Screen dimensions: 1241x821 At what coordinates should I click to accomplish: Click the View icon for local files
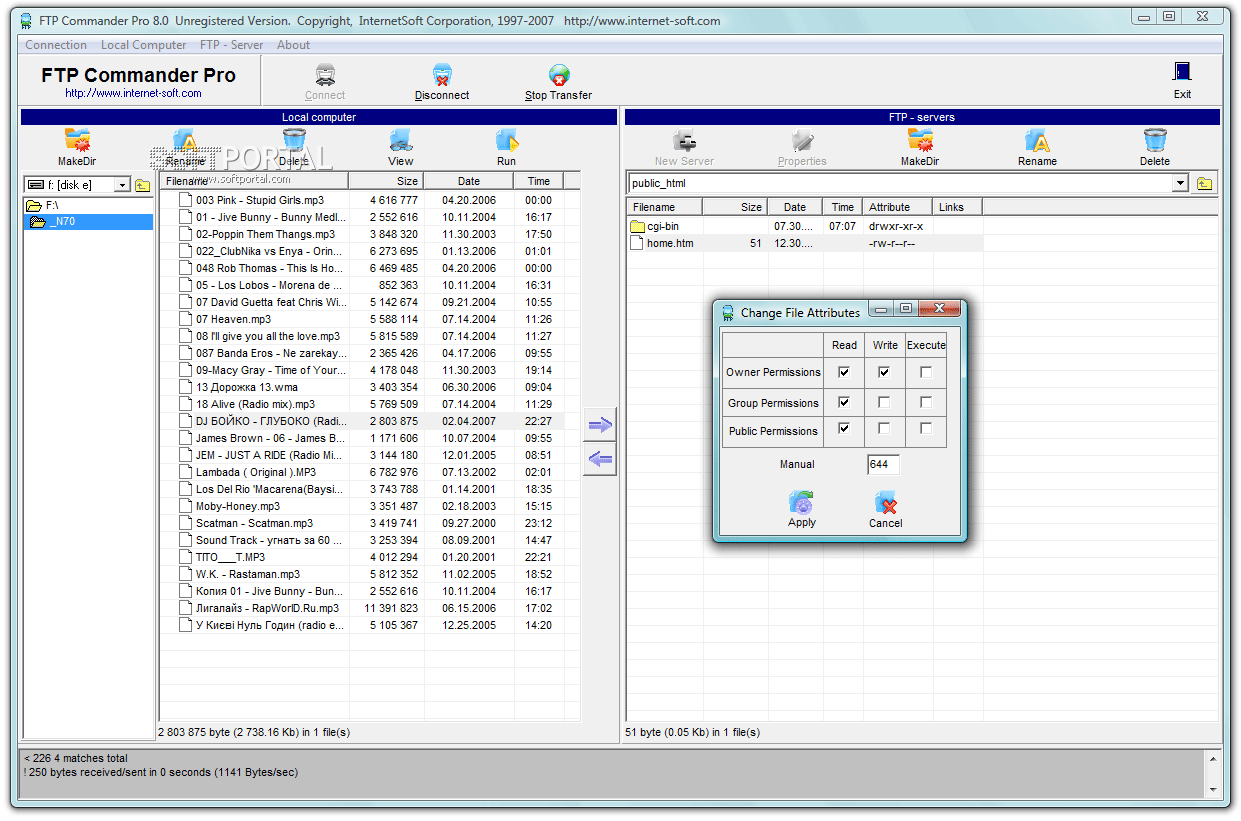[x=401, y=140]
